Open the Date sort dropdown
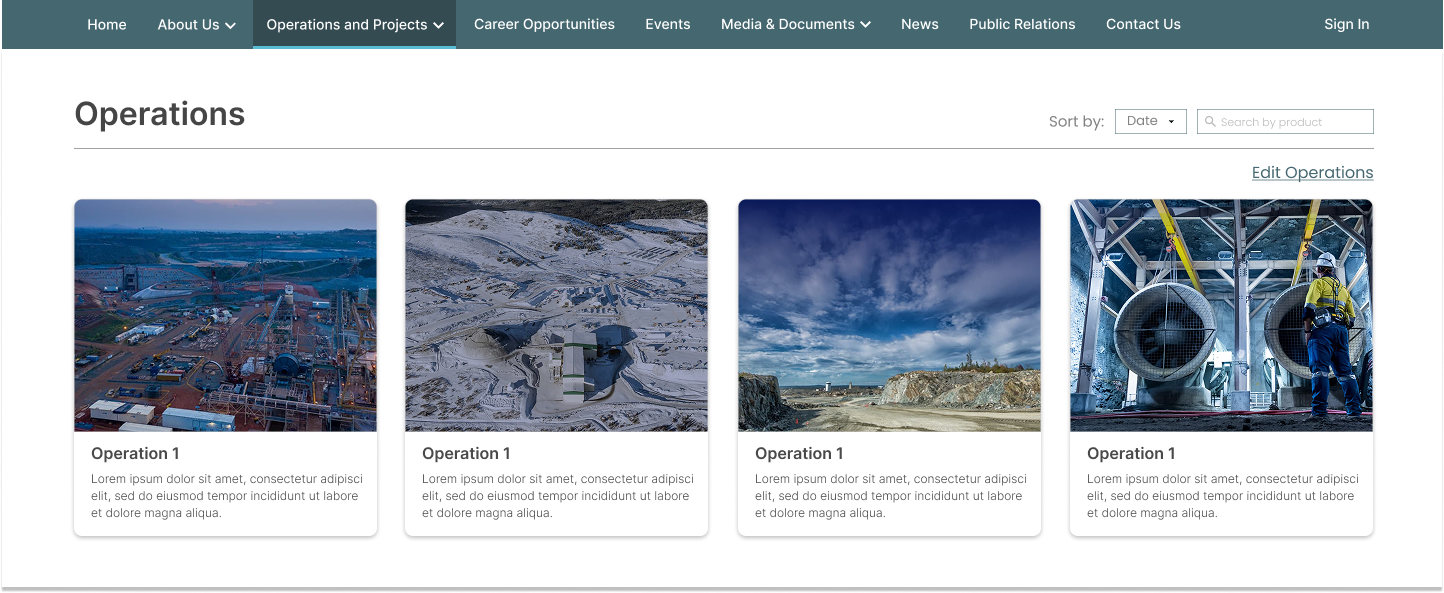 coord(1150,121)
